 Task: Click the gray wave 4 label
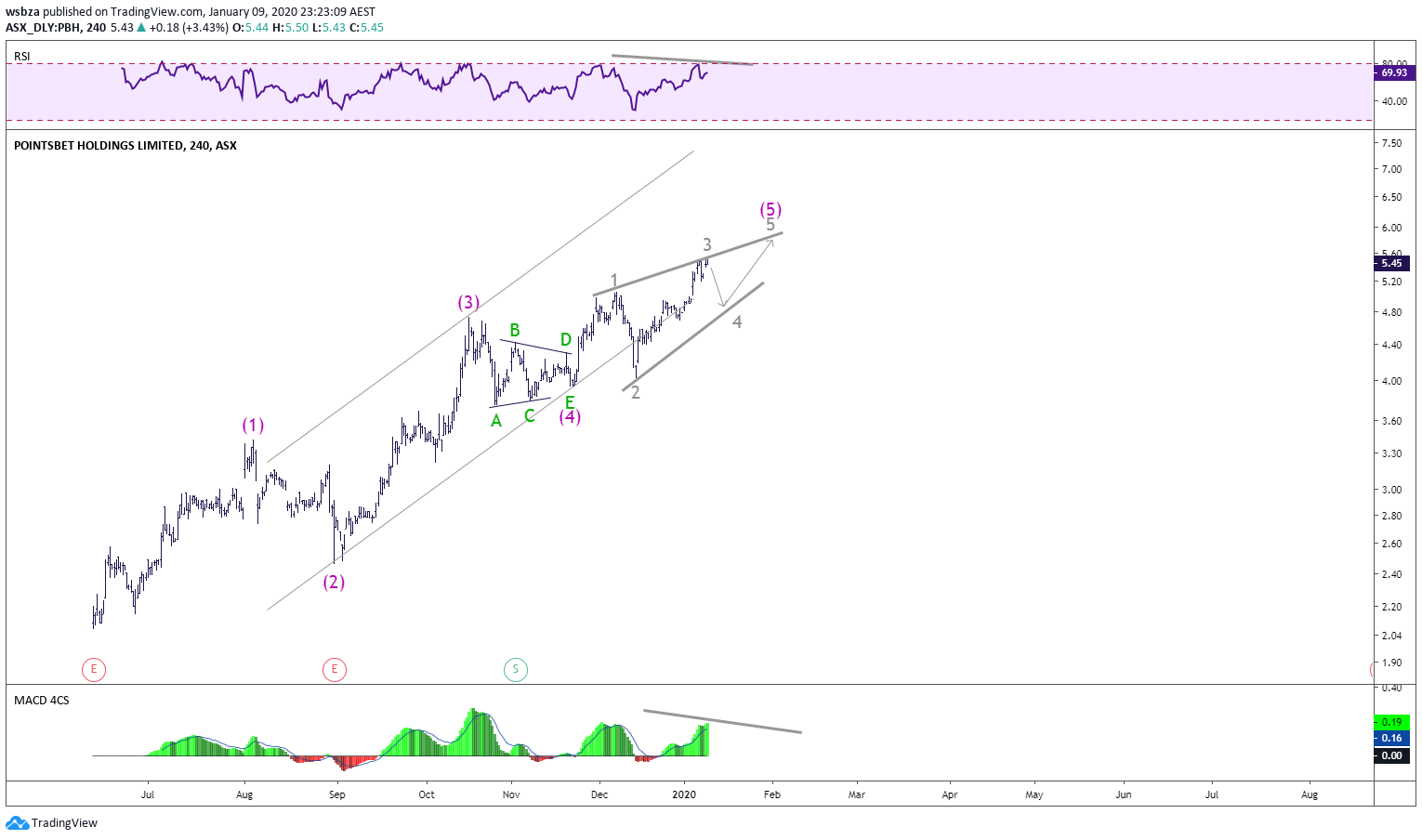tap(737, 322)
